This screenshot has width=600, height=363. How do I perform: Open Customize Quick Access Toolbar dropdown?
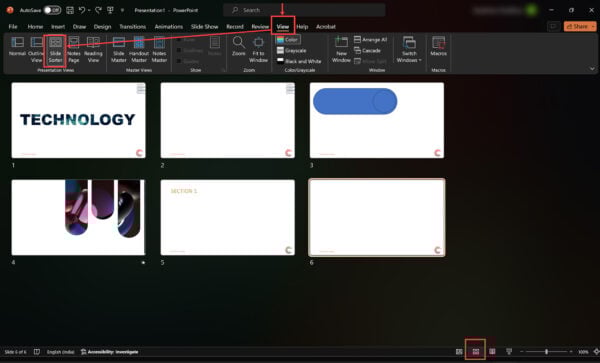tap(122, 10)
